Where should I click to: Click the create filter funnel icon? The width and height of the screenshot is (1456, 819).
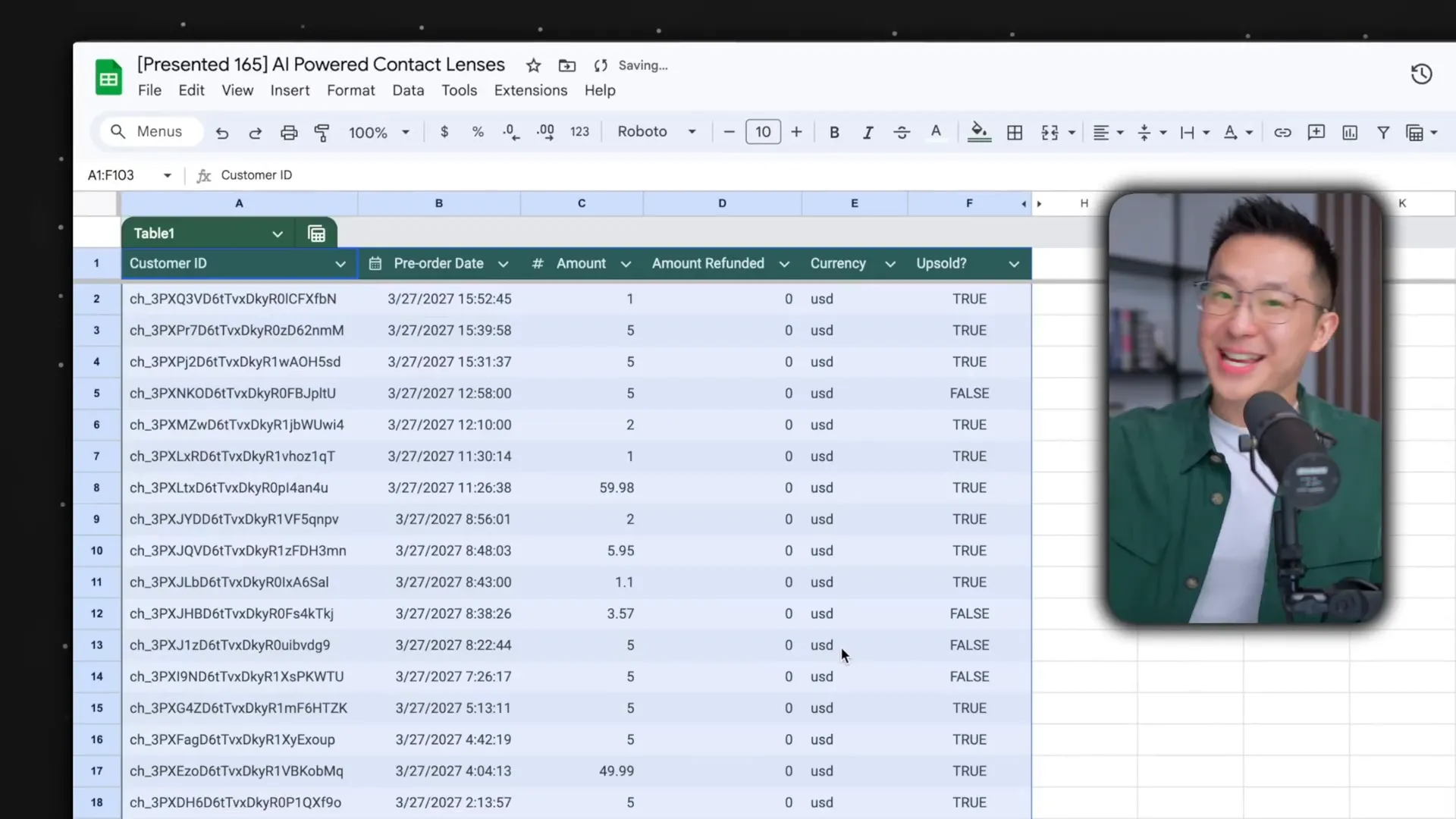tap(1383, 133)
